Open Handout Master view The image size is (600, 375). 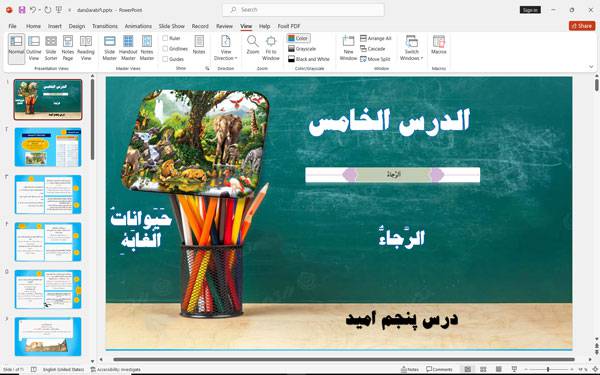click(x=128, y=48)
